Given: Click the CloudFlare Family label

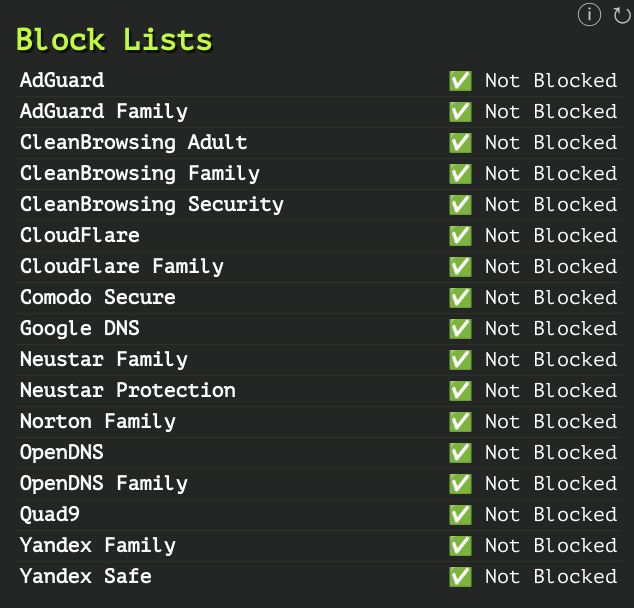Looking at the screenshot, I should (x=121, y=266).
